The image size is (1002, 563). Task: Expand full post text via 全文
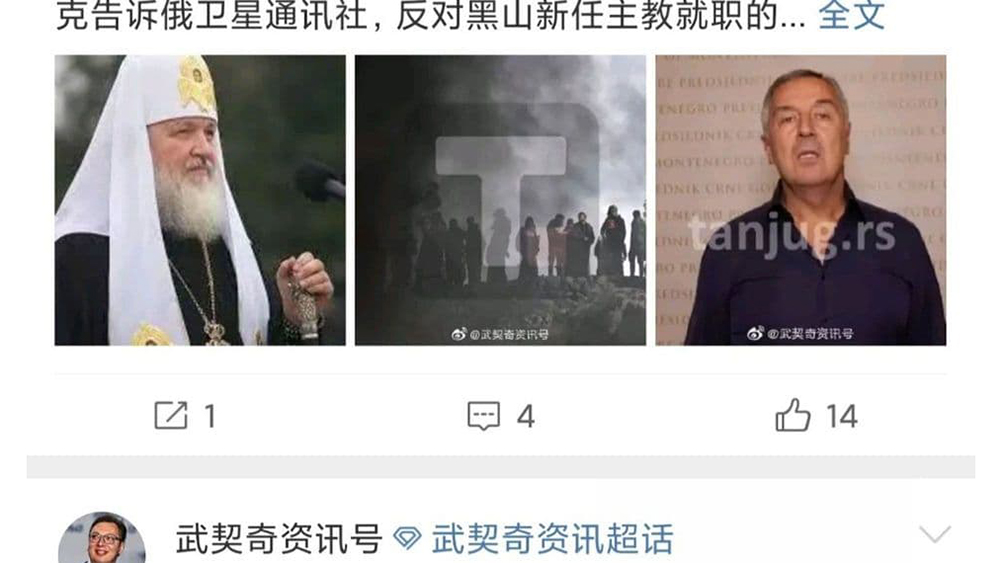click(x=851, y=15)
